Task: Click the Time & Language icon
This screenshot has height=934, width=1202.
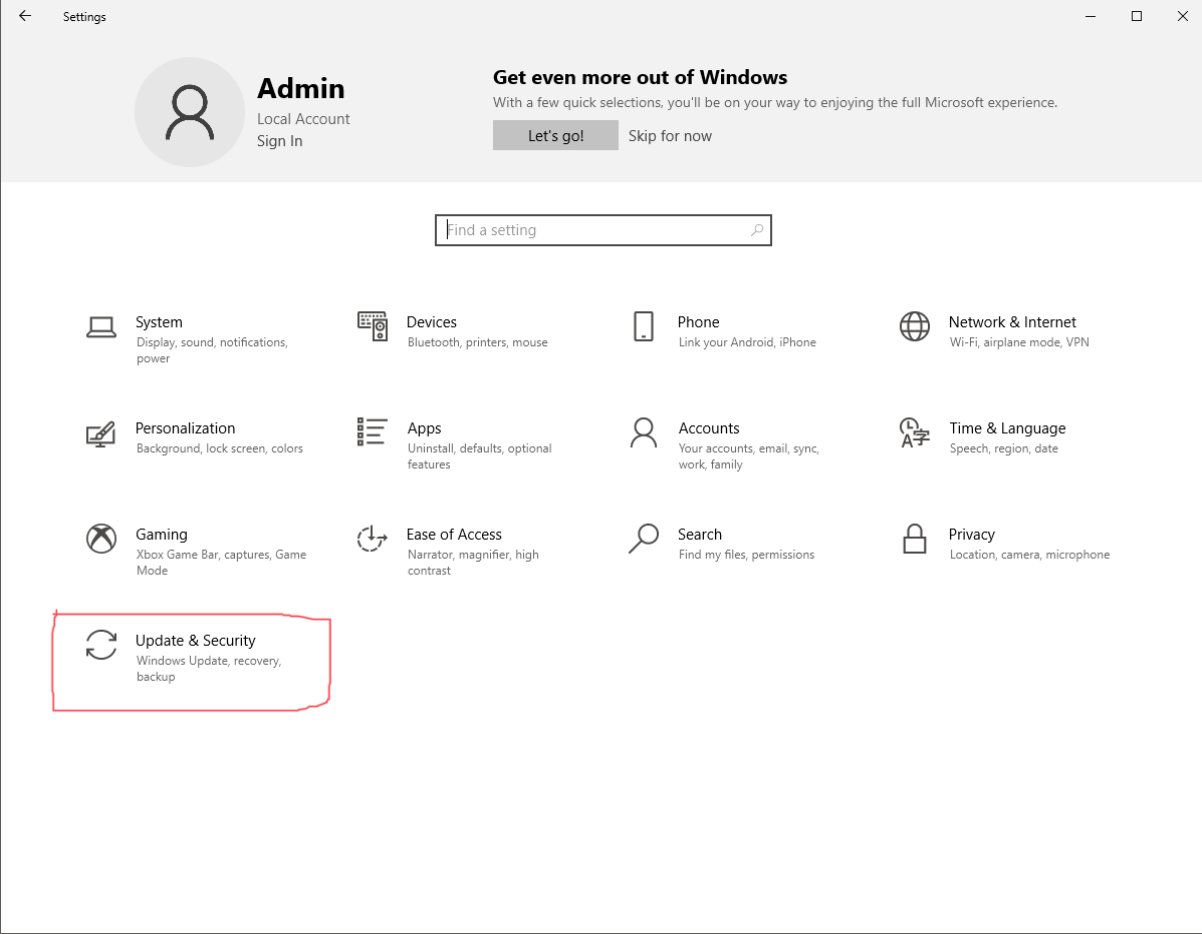Action: click(914, 433)
